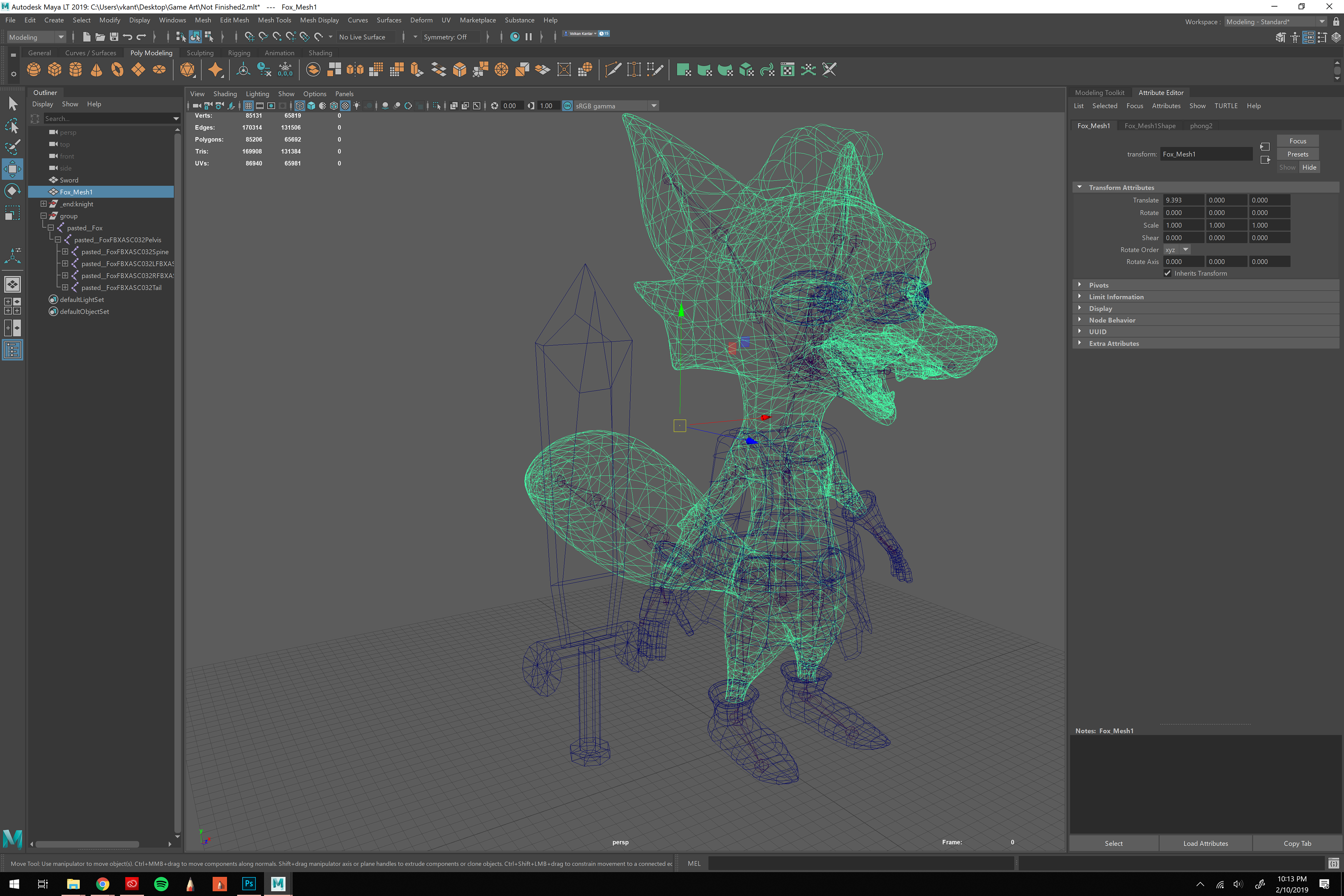The height and width of the screenshot is (896, 1344).
Task: Click the Extrude shelf icon
Action: point(417,70)
